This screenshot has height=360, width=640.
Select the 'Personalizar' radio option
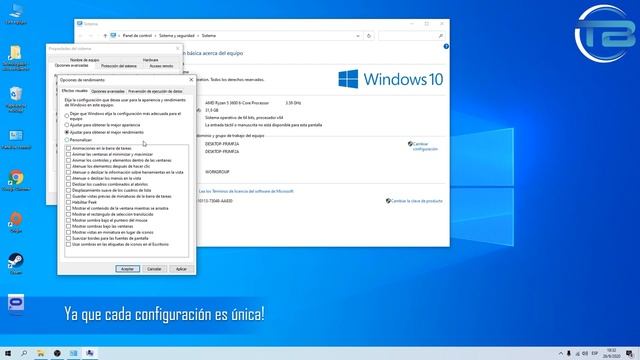67,140
